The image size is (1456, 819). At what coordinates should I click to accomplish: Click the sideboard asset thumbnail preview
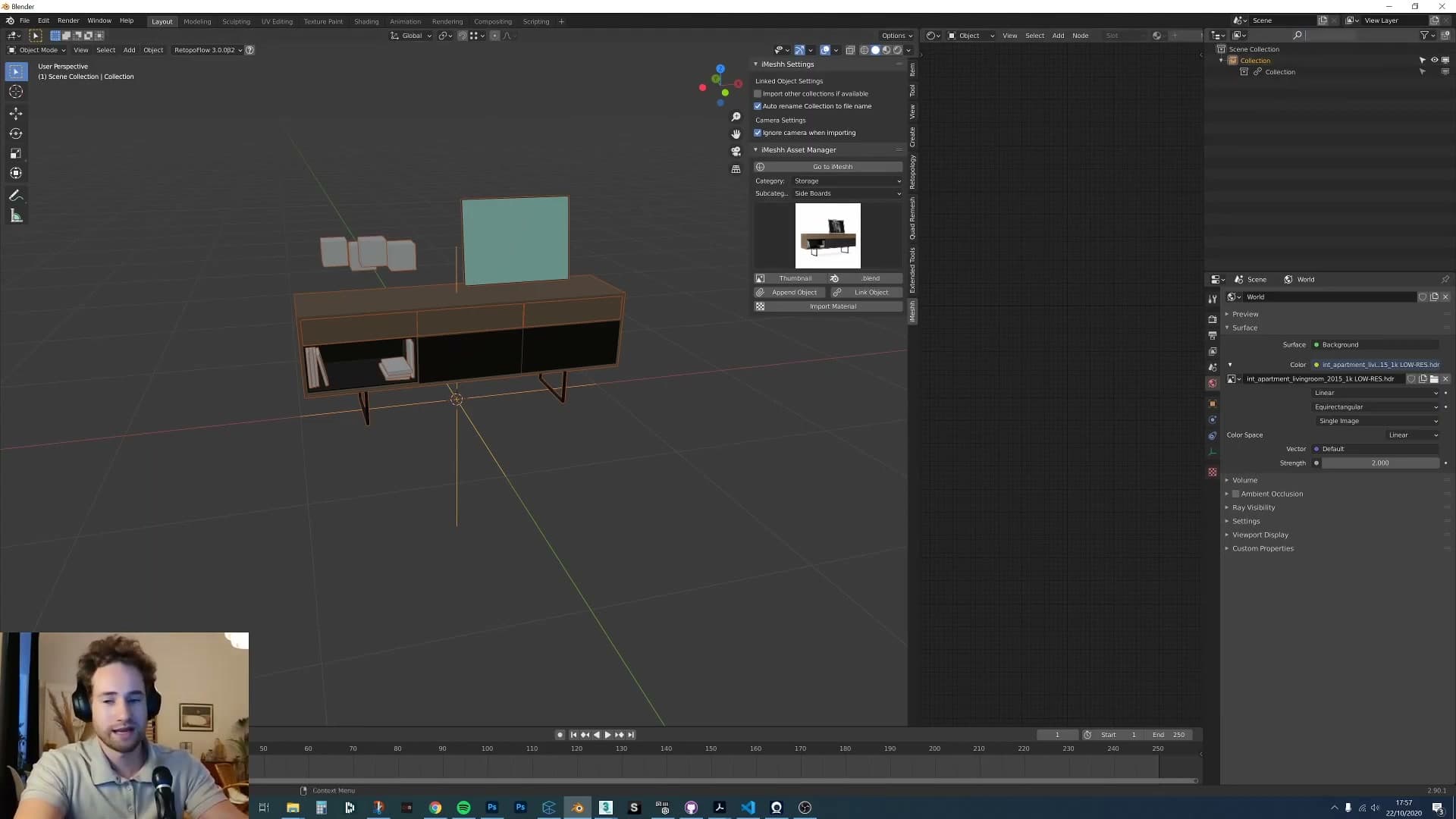[x=828, y=236]
